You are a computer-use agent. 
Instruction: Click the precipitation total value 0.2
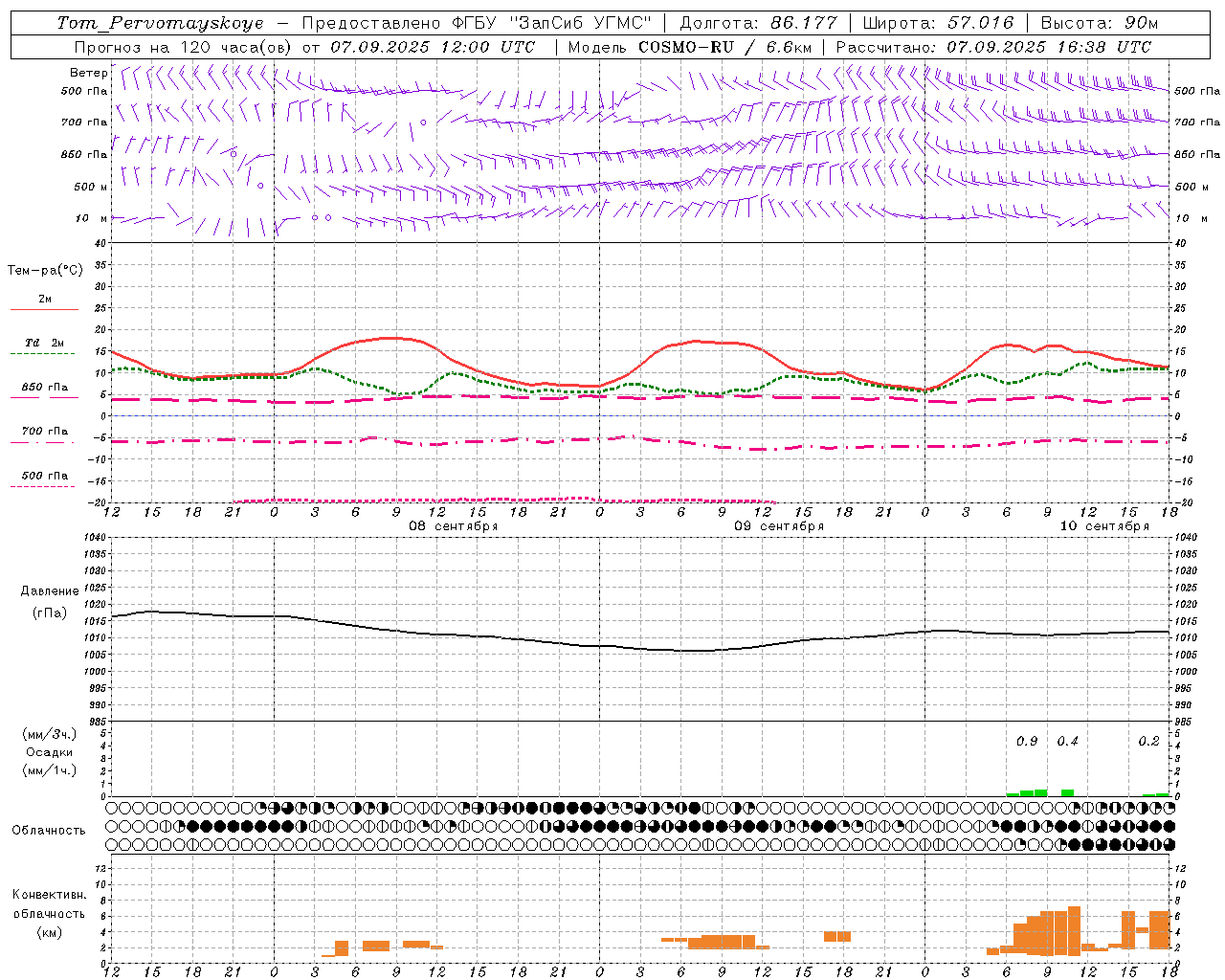[1148, 742]
